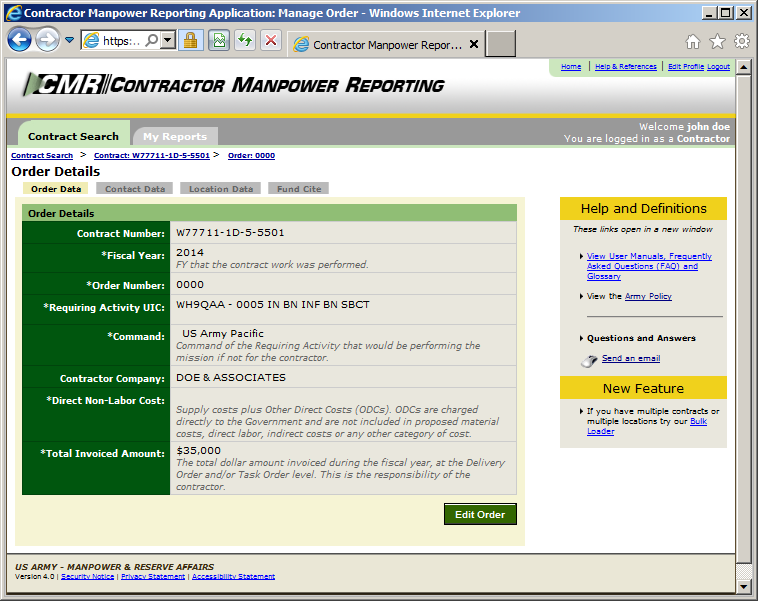This screenshot has height=601, width=758.
Task: Click the red X stop loading icon
Action: pos(271,41)
